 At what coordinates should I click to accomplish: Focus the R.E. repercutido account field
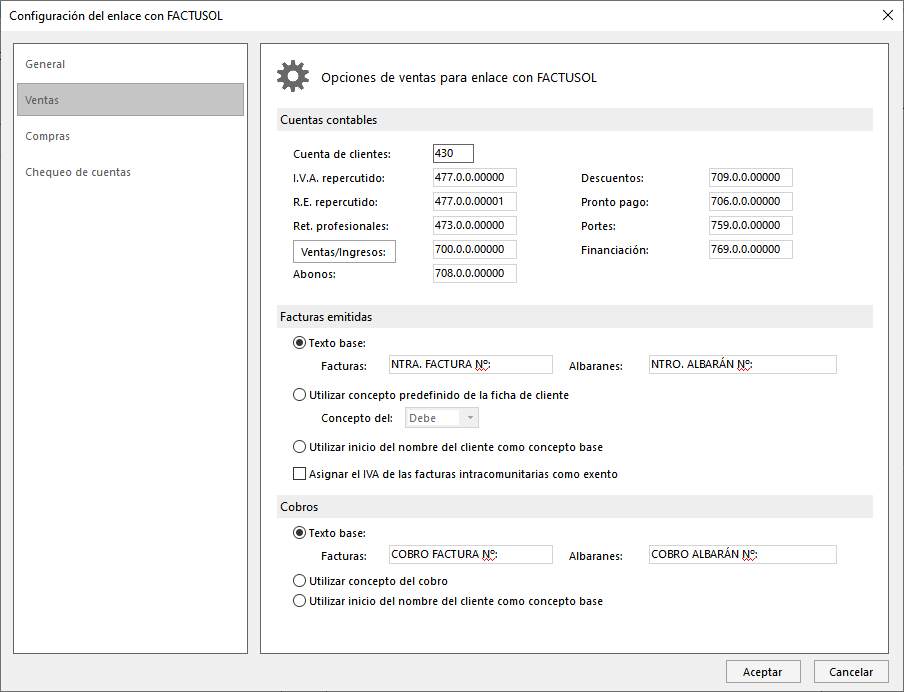[x=474, y=201]
